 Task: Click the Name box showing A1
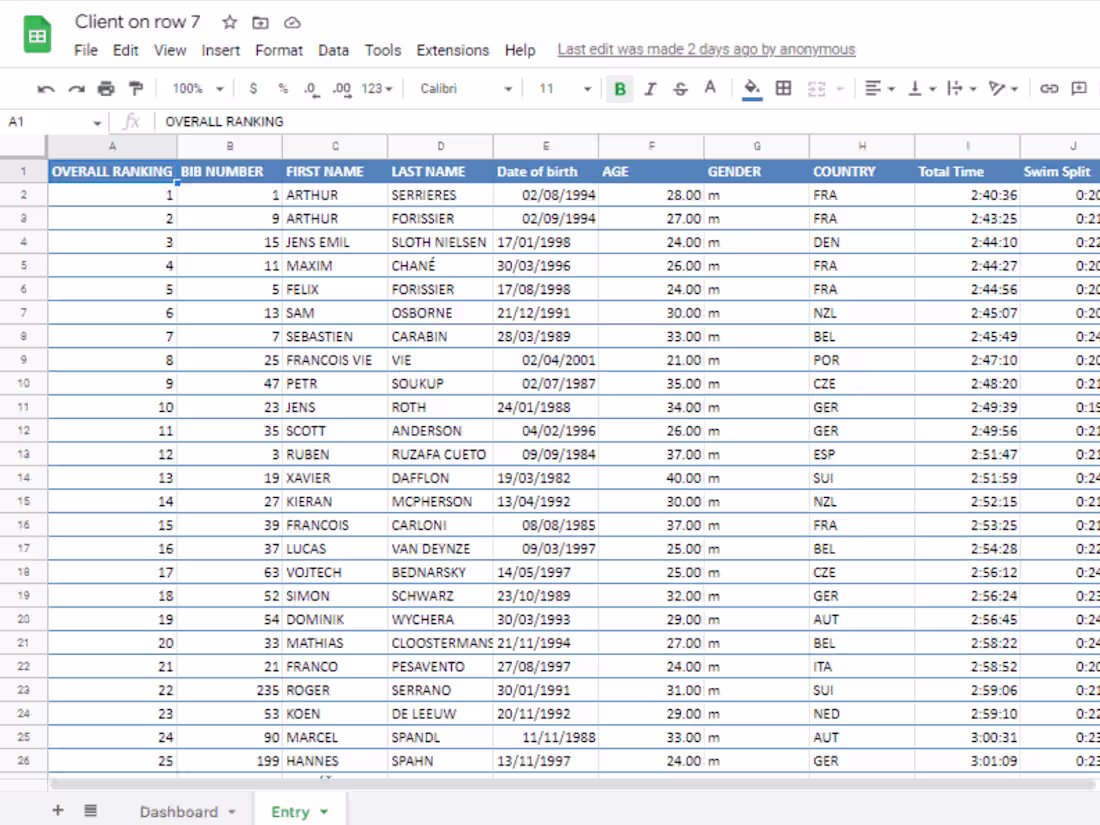click(x=46, y=122)
